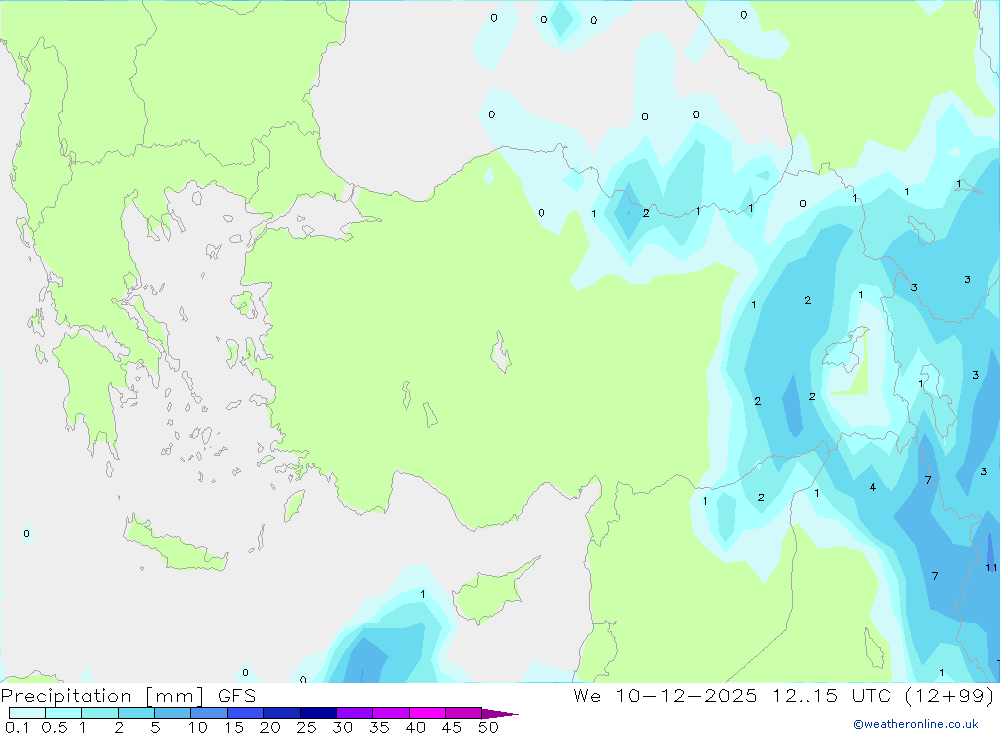The image size is (1000, 733).
Task: Click the legend label '35'
Action: click(x=379, y=727)
